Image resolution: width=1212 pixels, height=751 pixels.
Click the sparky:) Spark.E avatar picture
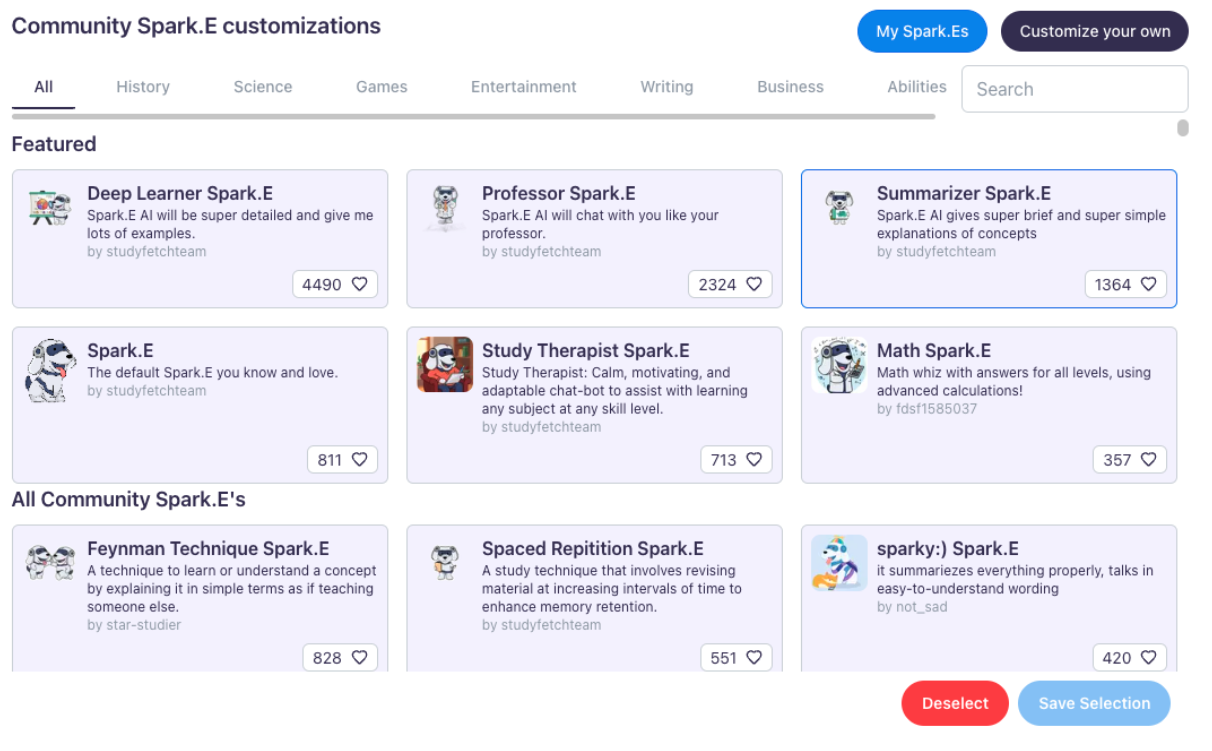(x=838, y=563)
